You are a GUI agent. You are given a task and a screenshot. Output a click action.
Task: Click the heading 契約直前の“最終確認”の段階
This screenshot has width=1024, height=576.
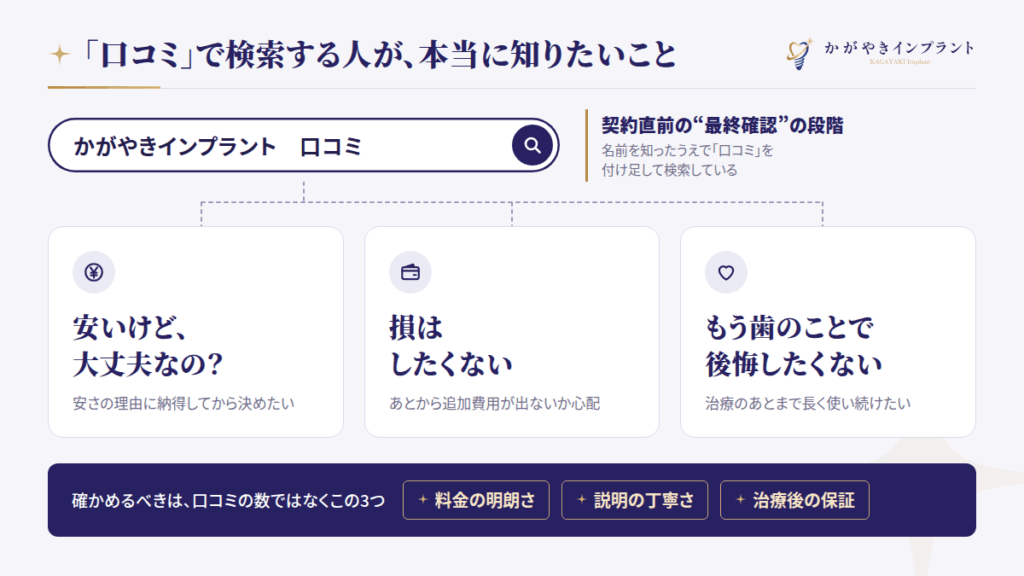pos(722,125)
